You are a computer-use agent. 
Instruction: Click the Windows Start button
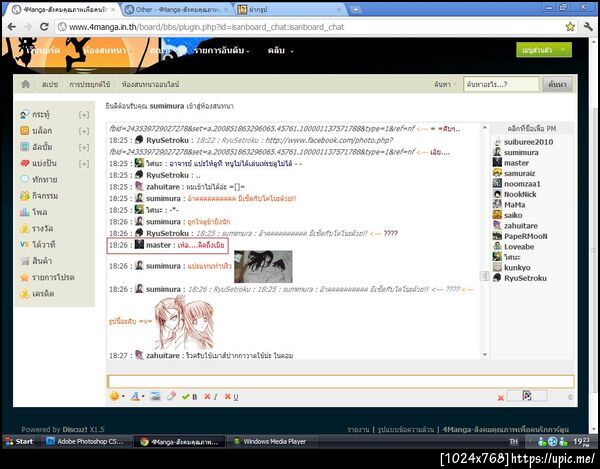tap(19, 441)
